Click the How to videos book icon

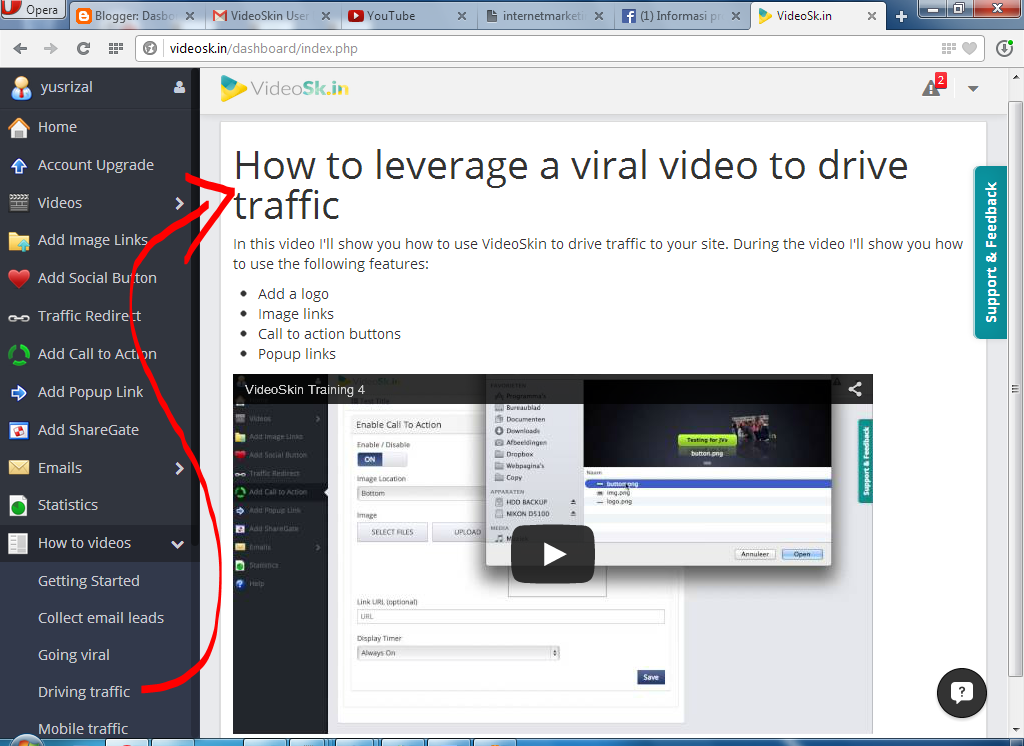click(19, 543)
